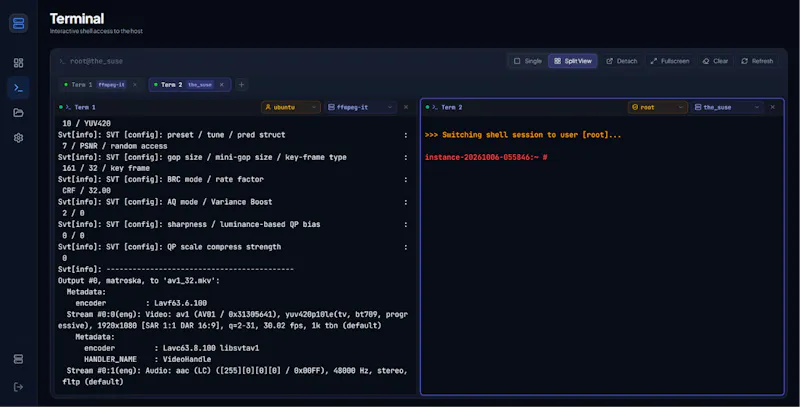Screen dimensions: 800x407
Task: Click the "161 / 32 / key frame" line
Action: (x=106, y=168)
